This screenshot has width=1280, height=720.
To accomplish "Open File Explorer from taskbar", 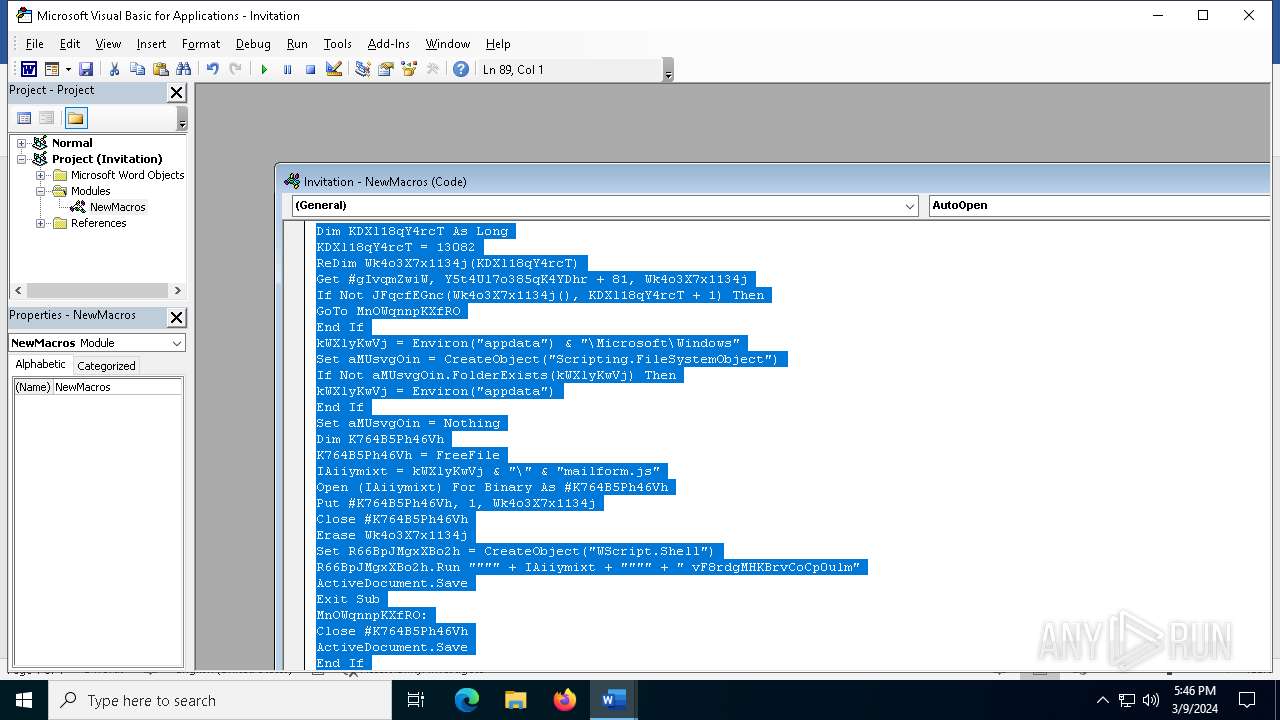I will click(516, 700).
